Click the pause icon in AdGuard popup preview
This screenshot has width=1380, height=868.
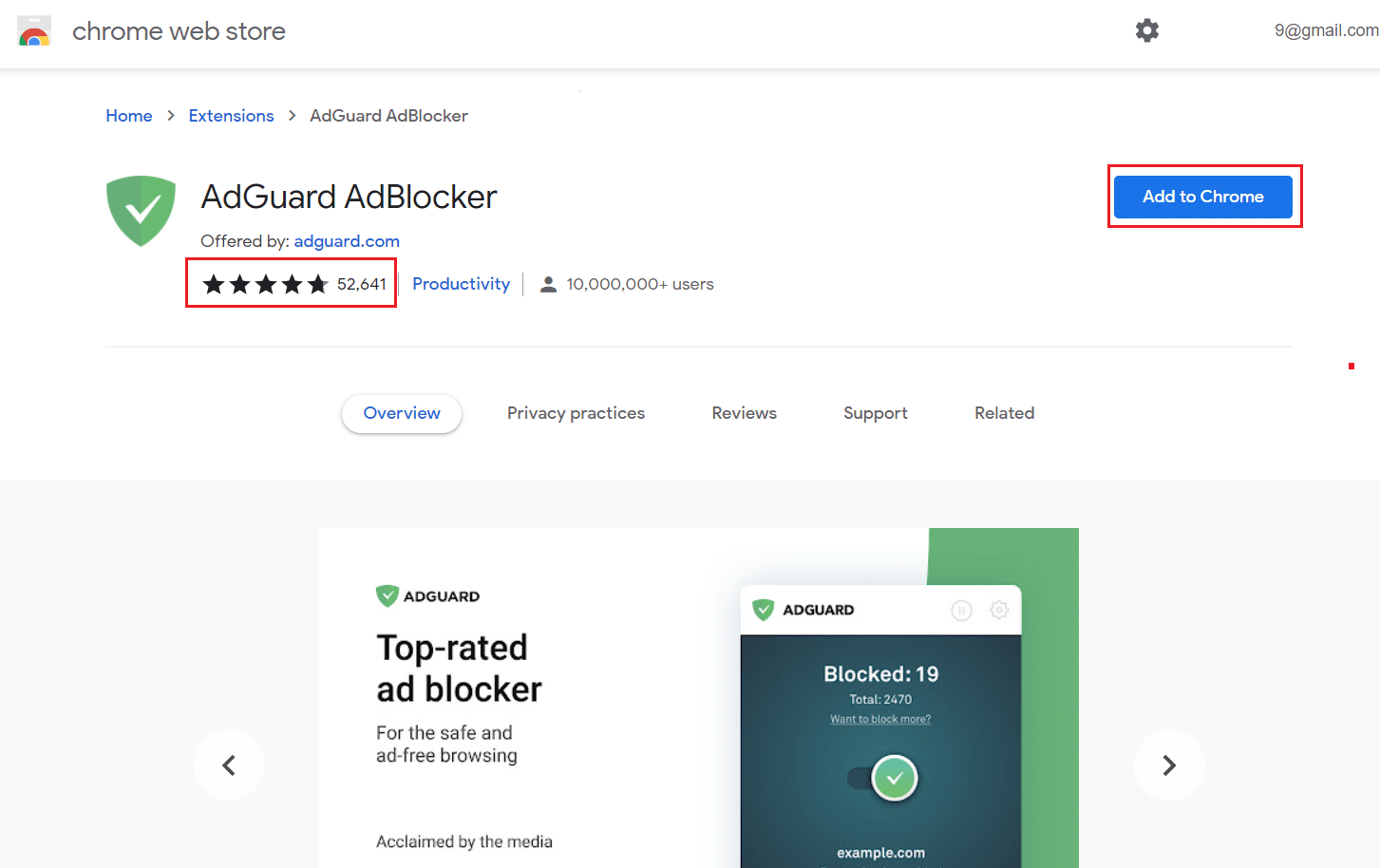tap(962, 610)
